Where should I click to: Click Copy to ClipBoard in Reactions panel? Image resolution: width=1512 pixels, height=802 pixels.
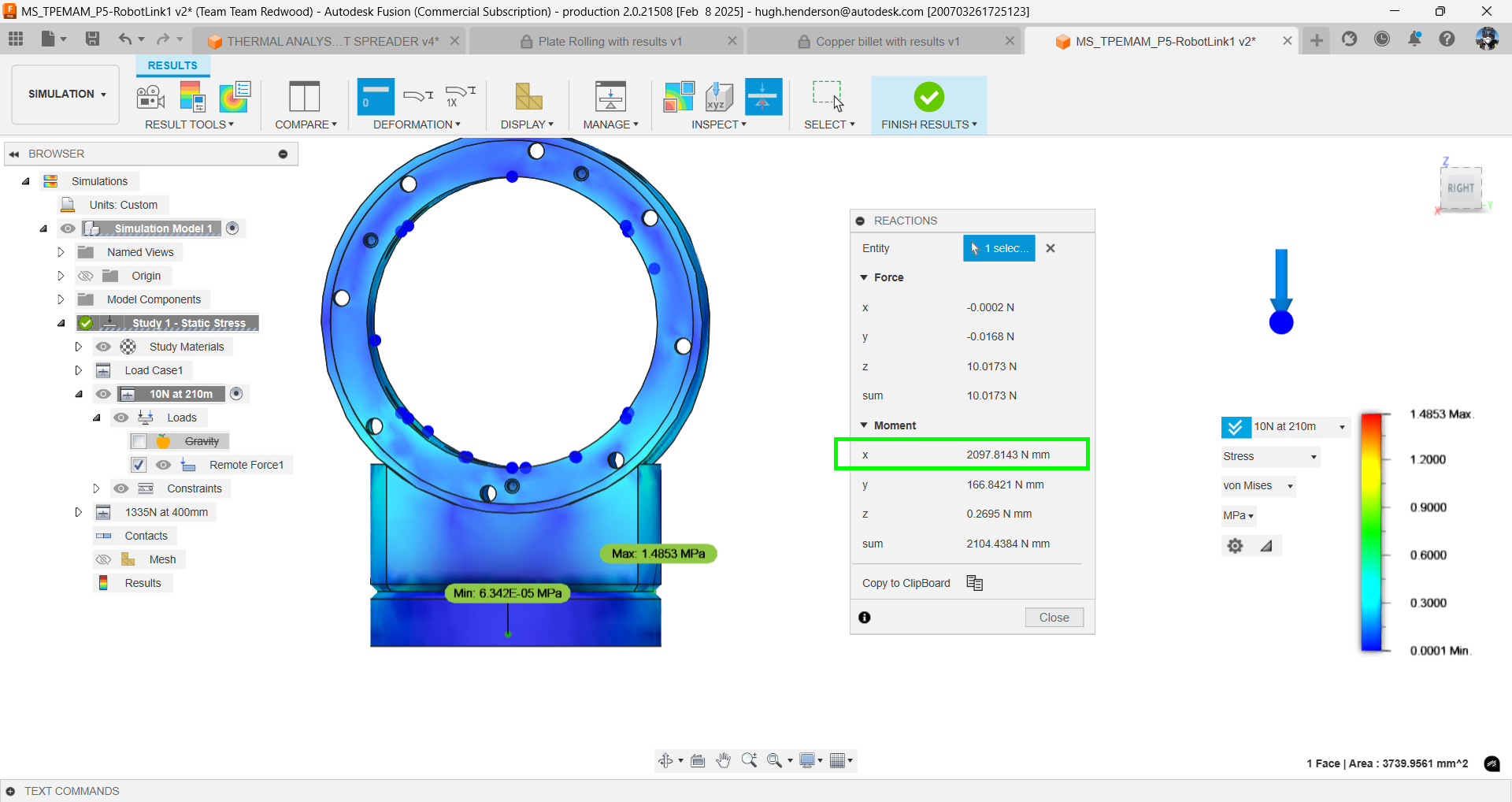click(906, 582)
